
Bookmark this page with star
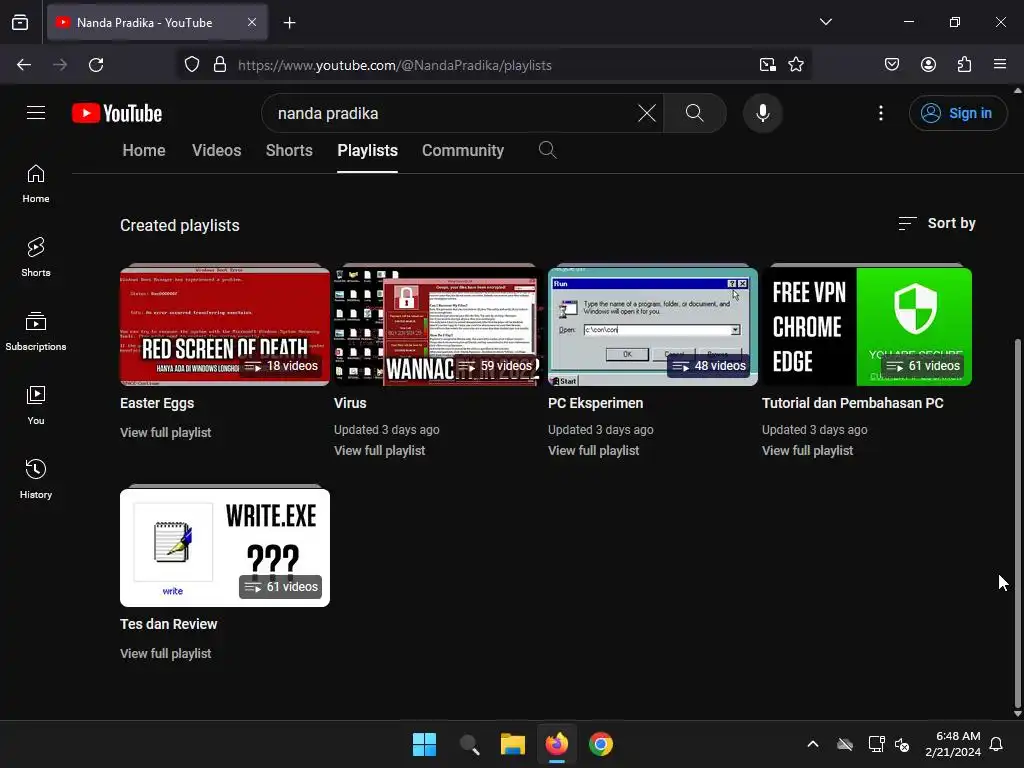click(x=795, y=65)
